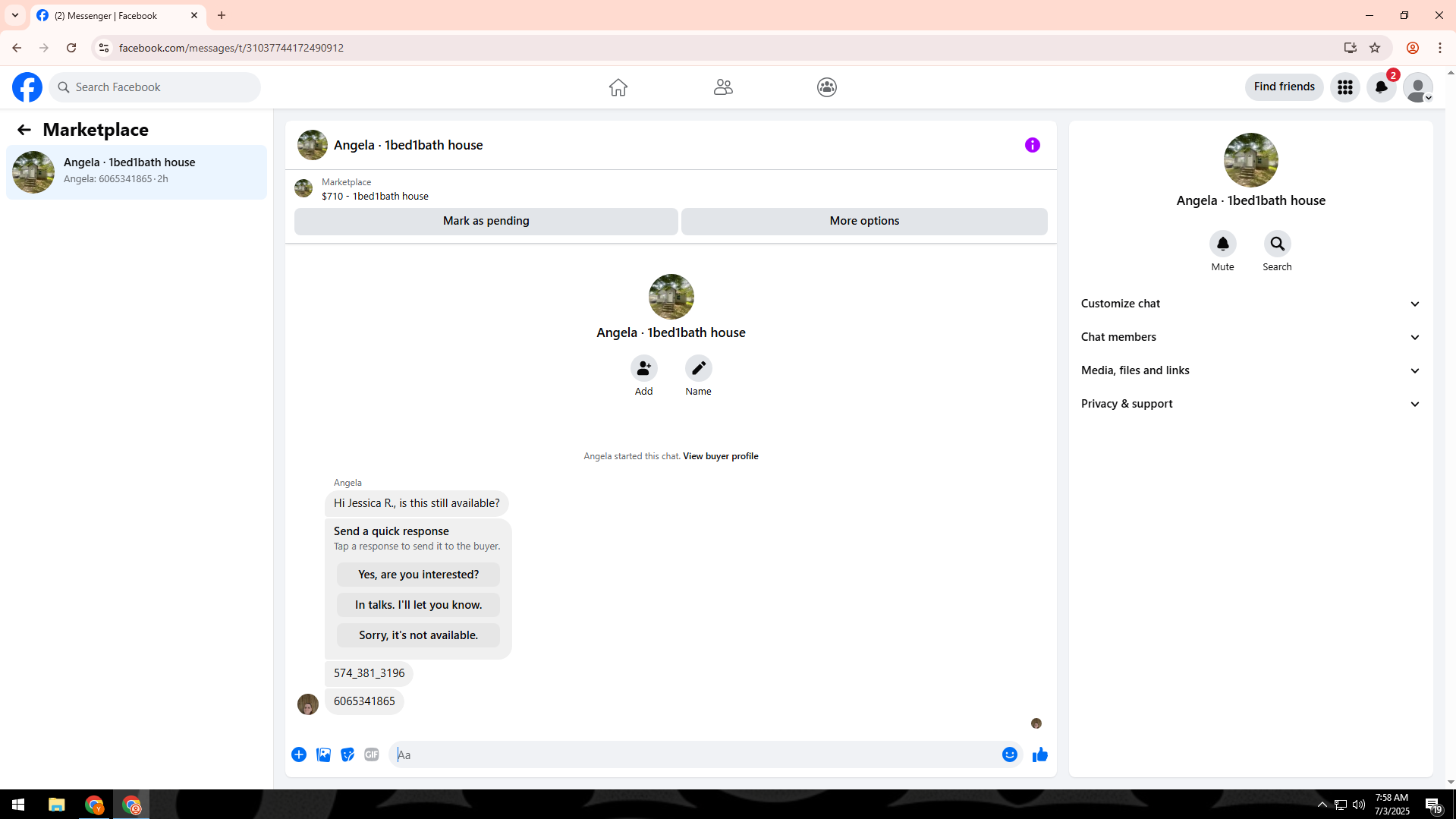Image resolution: width=1456 pixels, height=819 pixels.
Task: Click the back arrow next to Marketplace
Action: point(24,130)
